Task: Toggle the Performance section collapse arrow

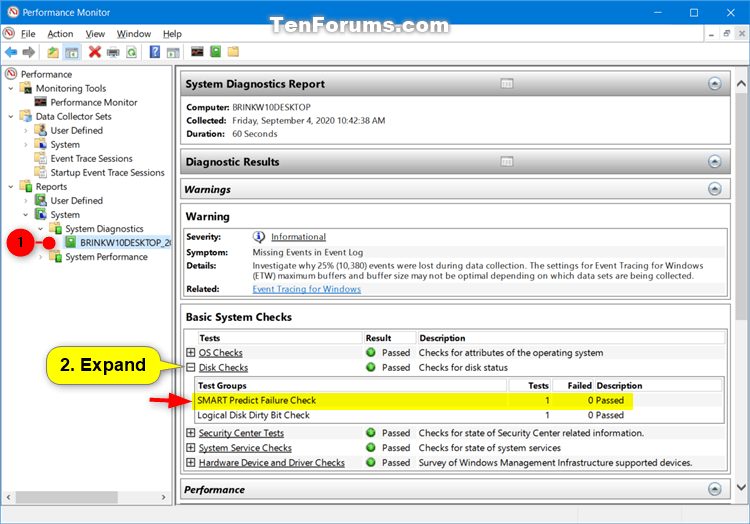Action: 715,489
